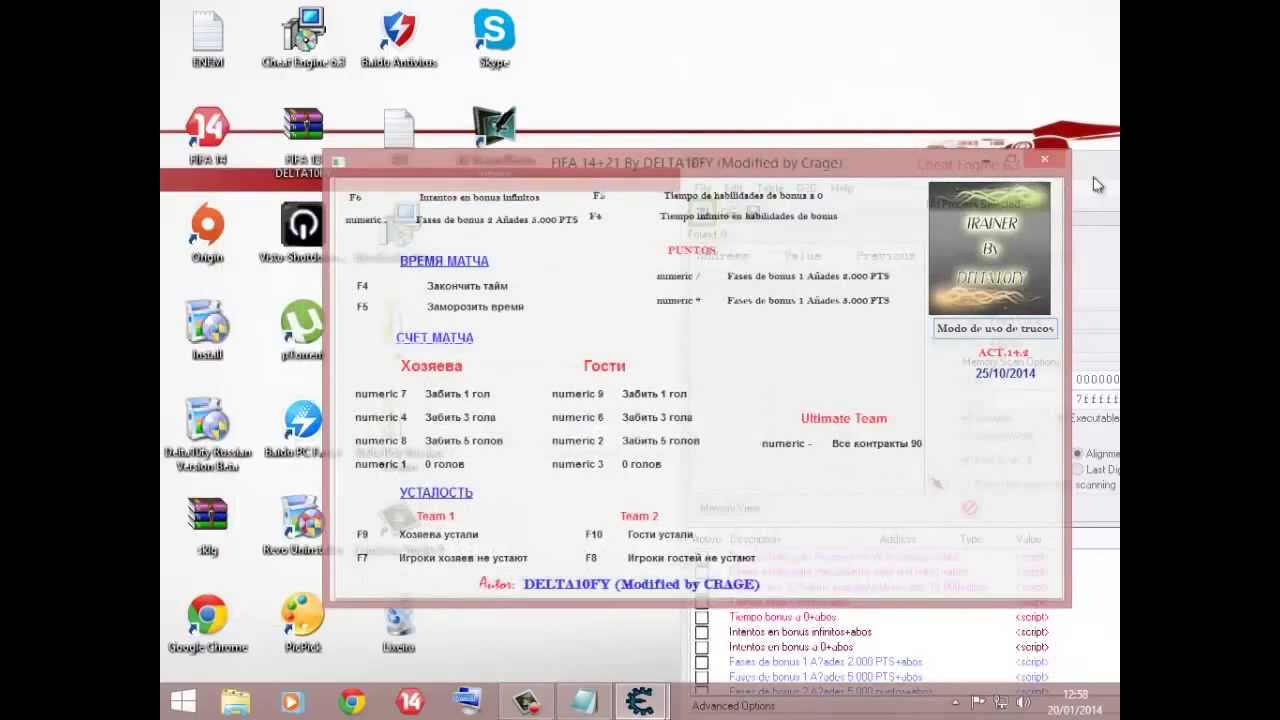The image size is (1280, 720).
Task: Click the 'Хозяева устали' F9 entry
Action: point(439,535)
